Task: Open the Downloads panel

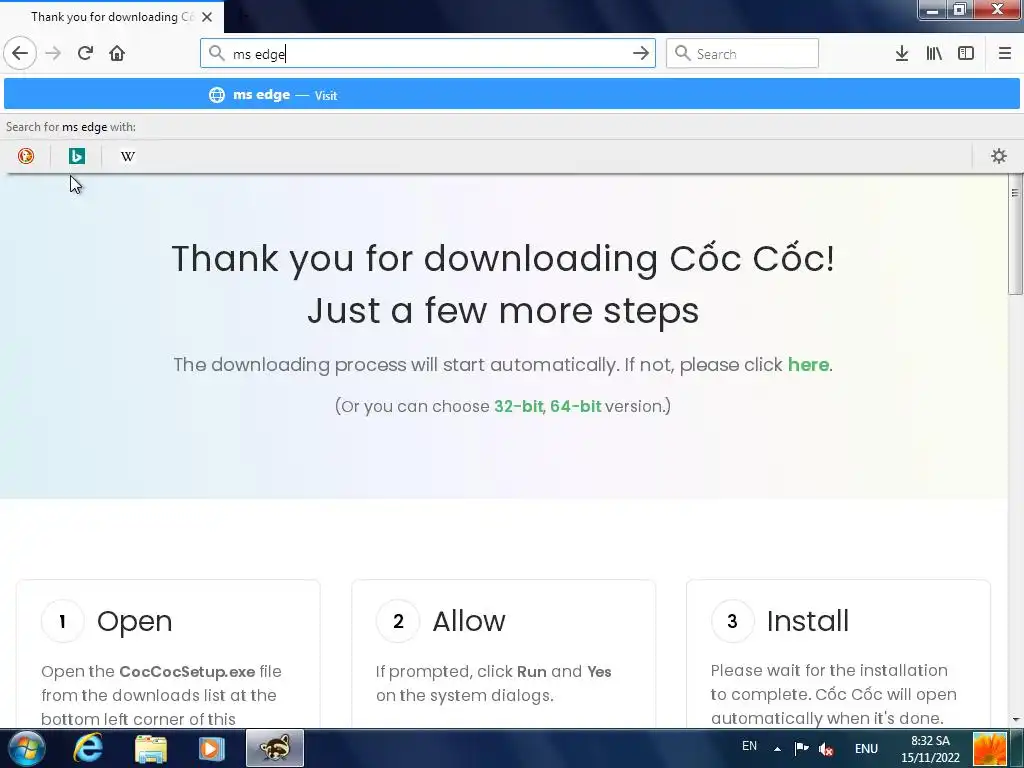Action: 902,54
